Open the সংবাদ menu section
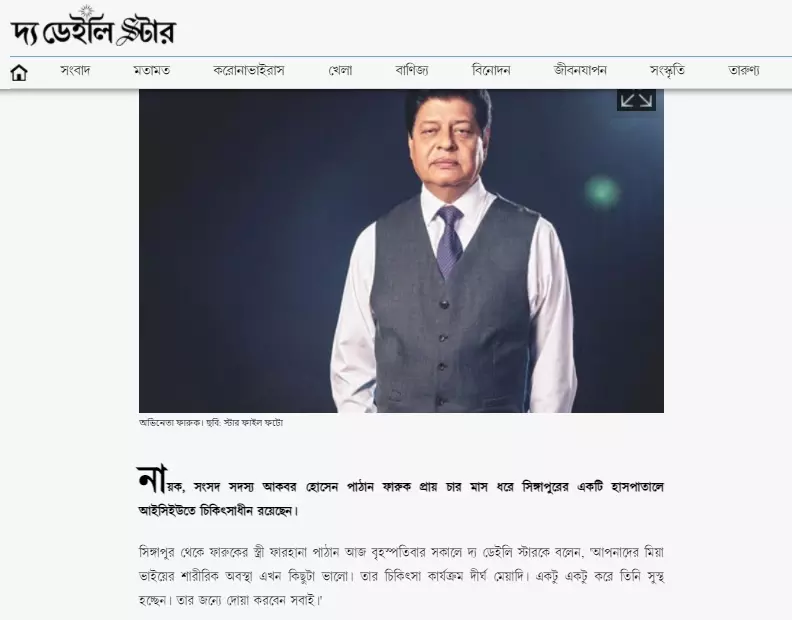The image size is (792, 620). (75, 70)
